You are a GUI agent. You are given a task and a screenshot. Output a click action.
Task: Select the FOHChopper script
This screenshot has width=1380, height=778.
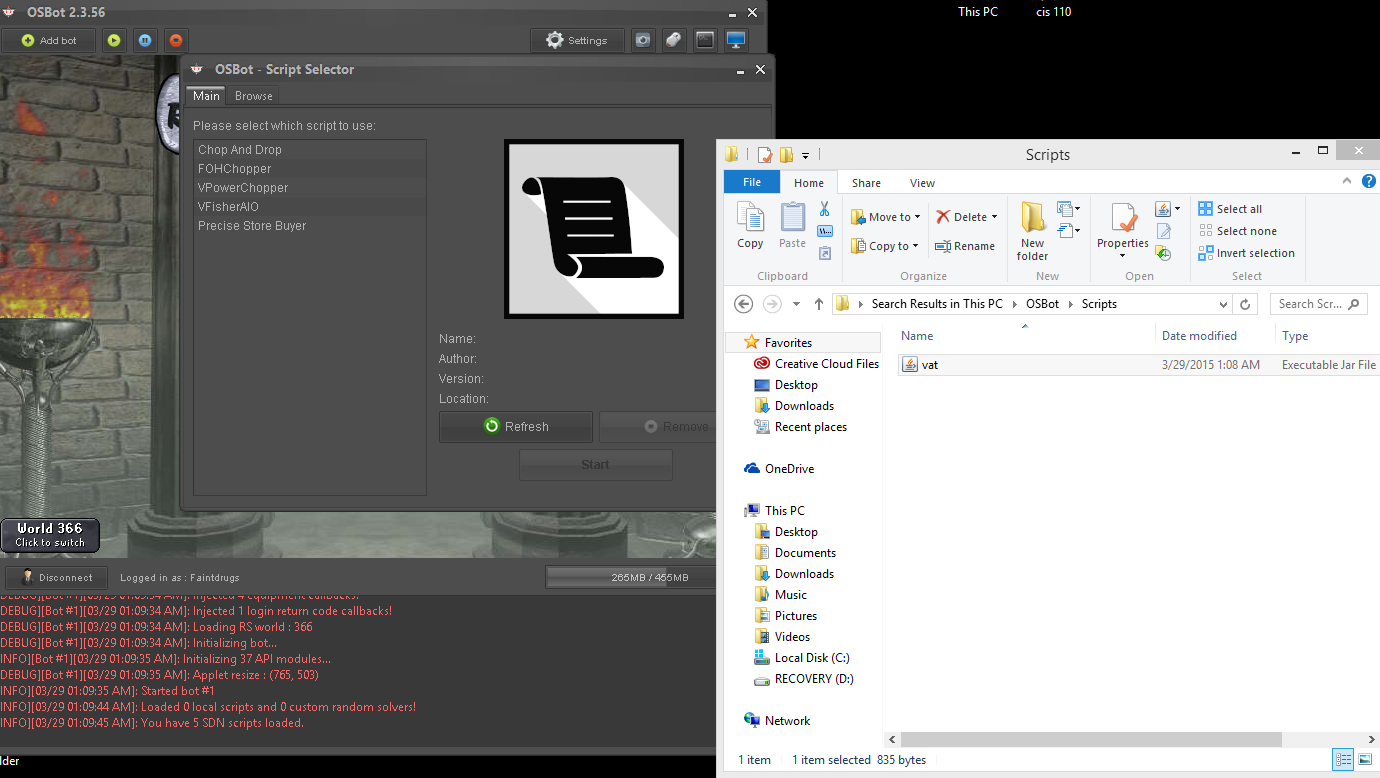pyautogui.click(x=310, y=169)
